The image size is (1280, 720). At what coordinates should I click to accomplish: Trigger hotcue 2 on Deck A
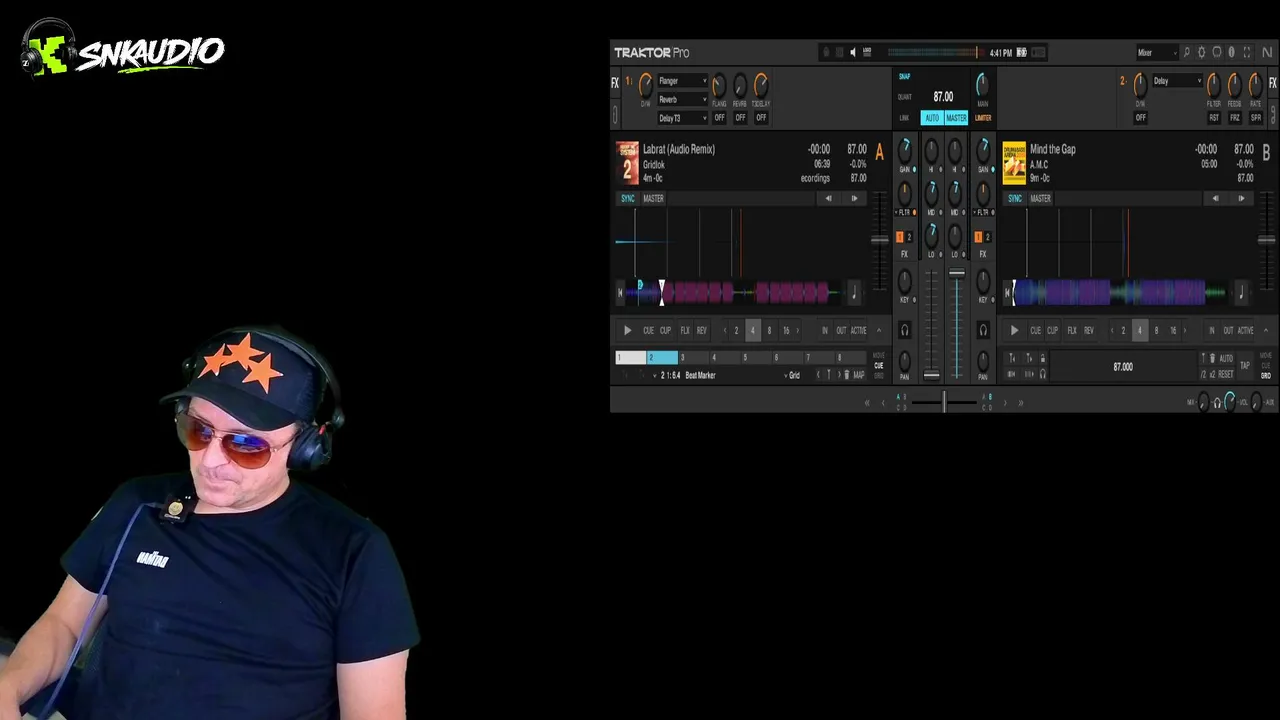point(662,358)
